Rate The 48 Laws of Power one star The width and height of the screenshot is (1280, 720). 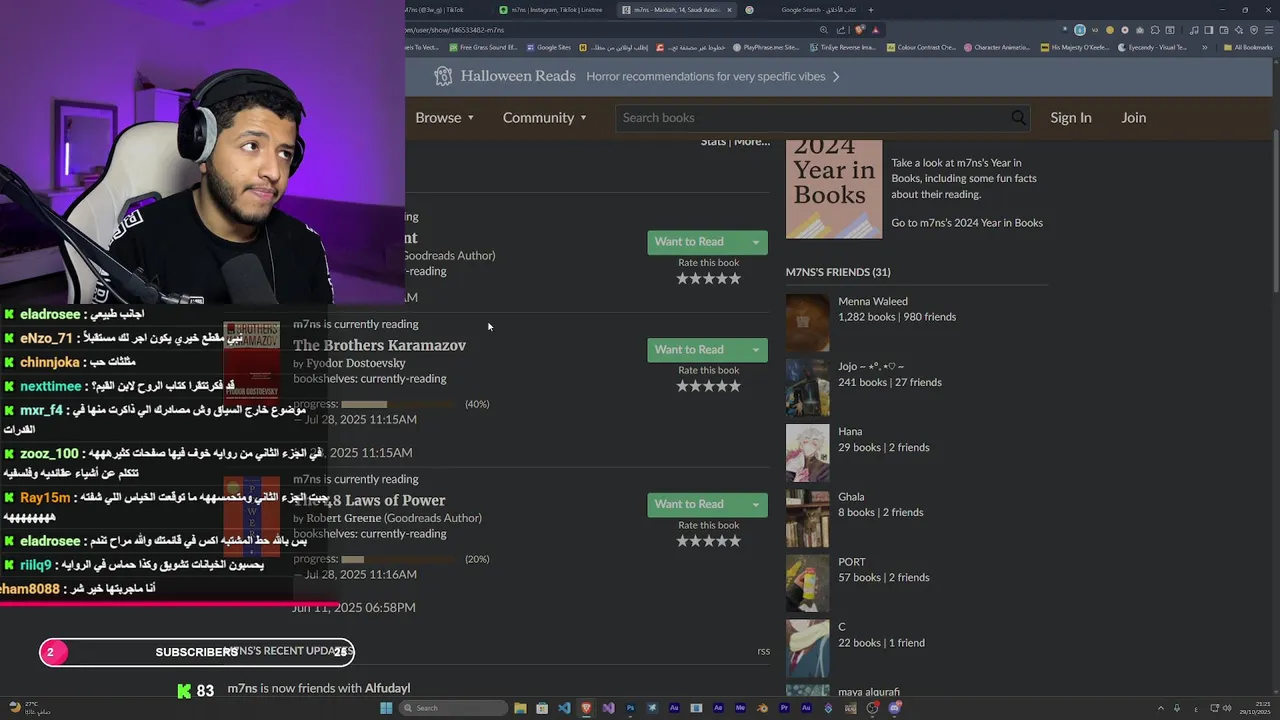(682, 541)
